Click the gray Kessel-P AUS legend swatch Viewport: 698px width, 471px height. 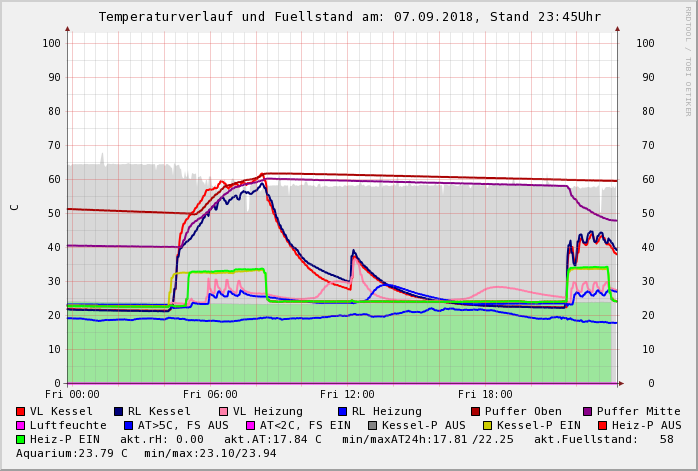pos(372,425)
